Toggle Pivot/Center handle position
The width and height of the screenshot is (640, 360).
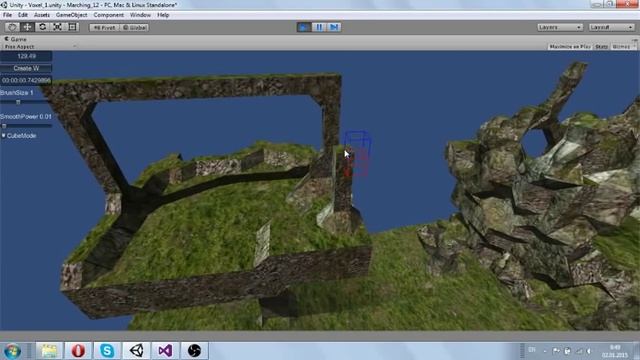(104, 27)
